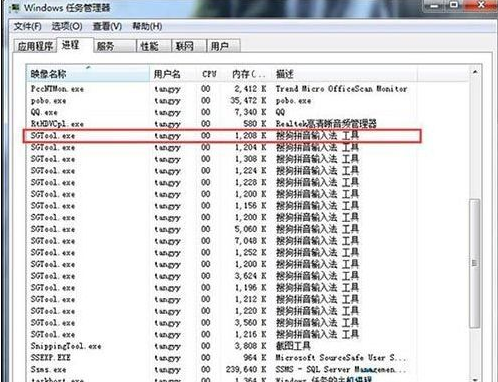
Task: Open the 选项(O) menu
Action: (x=67, y=26)
